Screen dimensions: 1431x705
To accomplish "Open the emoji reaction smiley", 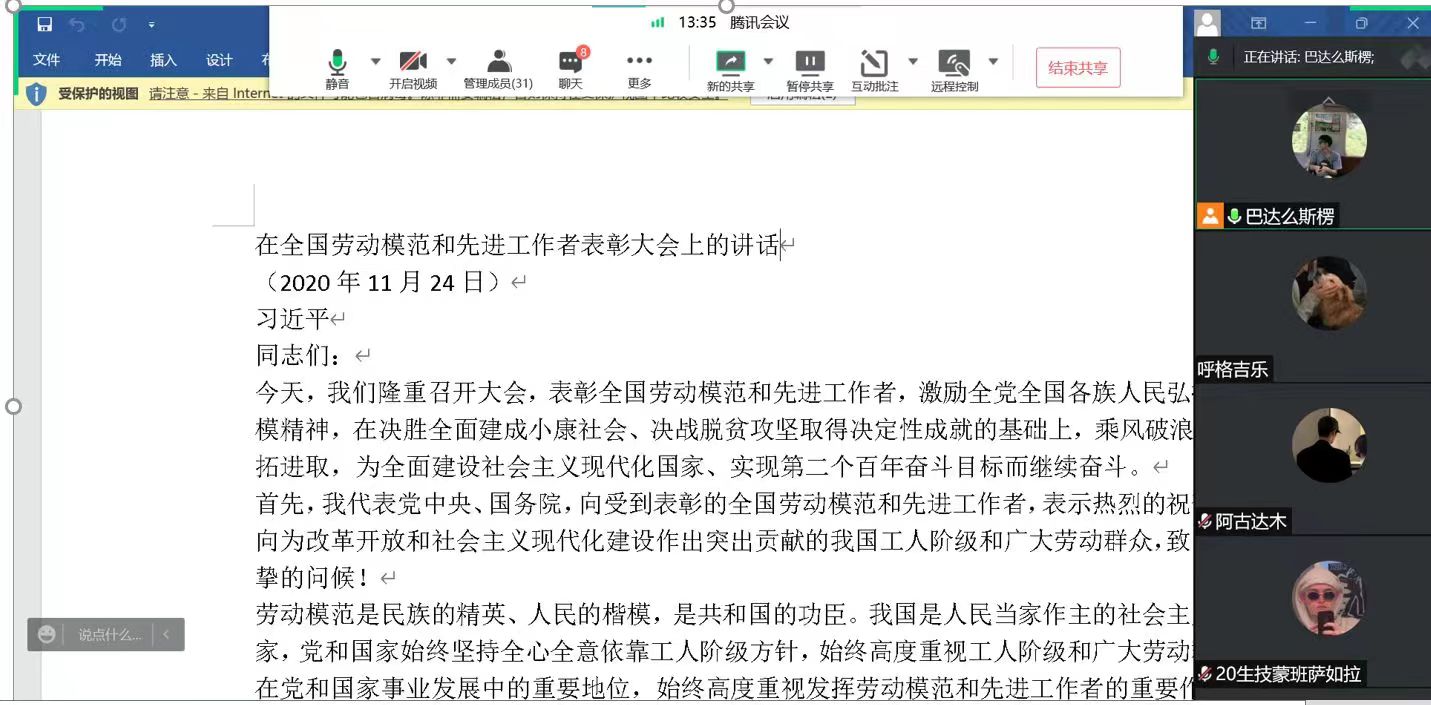I will pos(46,634).
